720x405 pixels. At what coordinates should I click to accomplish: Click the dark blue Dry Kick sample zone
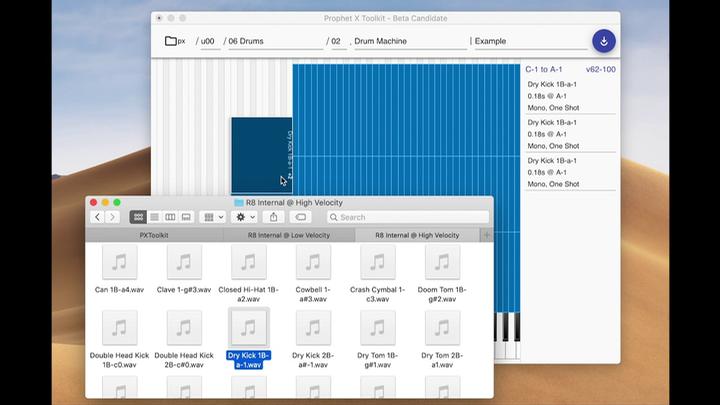pyautogui.click(x=262, y=155)
